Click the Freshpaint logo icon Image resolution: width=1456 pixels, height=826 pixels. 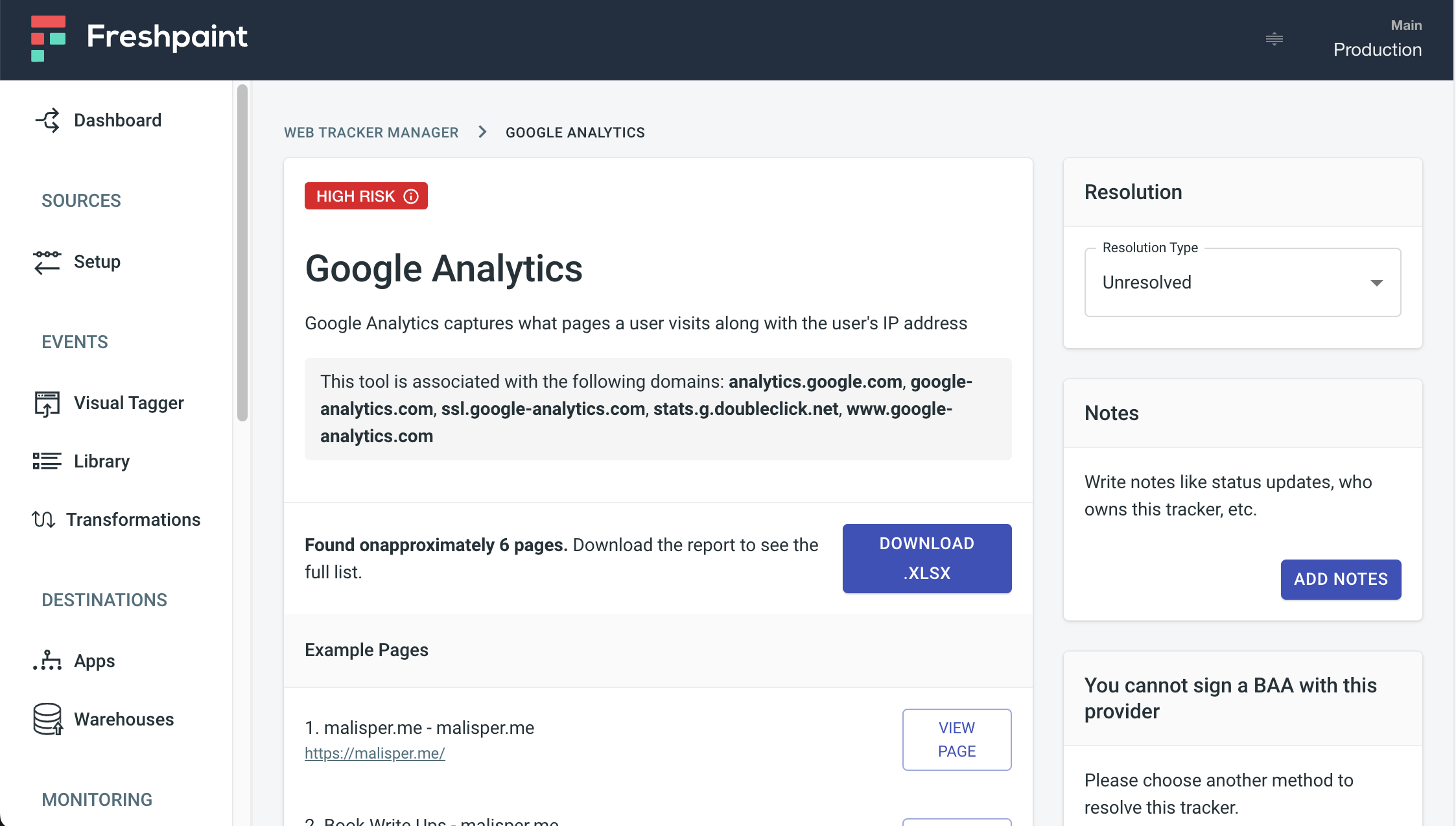click(x=49, y=38)
